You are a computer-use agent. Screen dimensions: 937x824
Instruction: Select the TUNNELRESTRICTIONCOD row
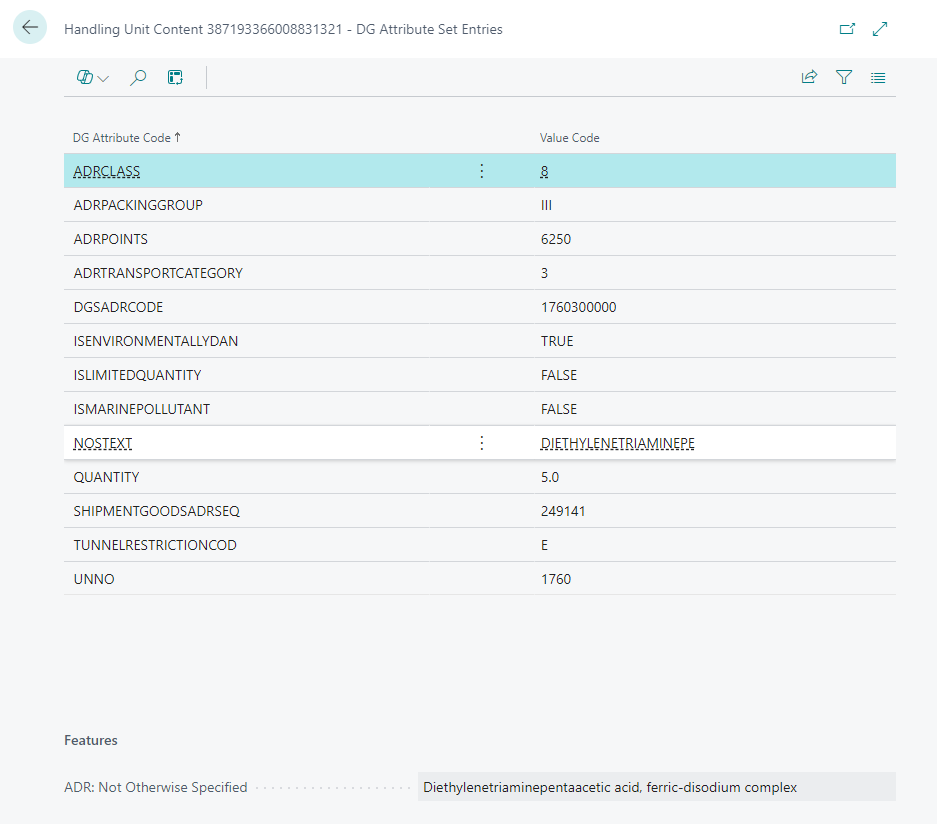[x=480, y=545]
